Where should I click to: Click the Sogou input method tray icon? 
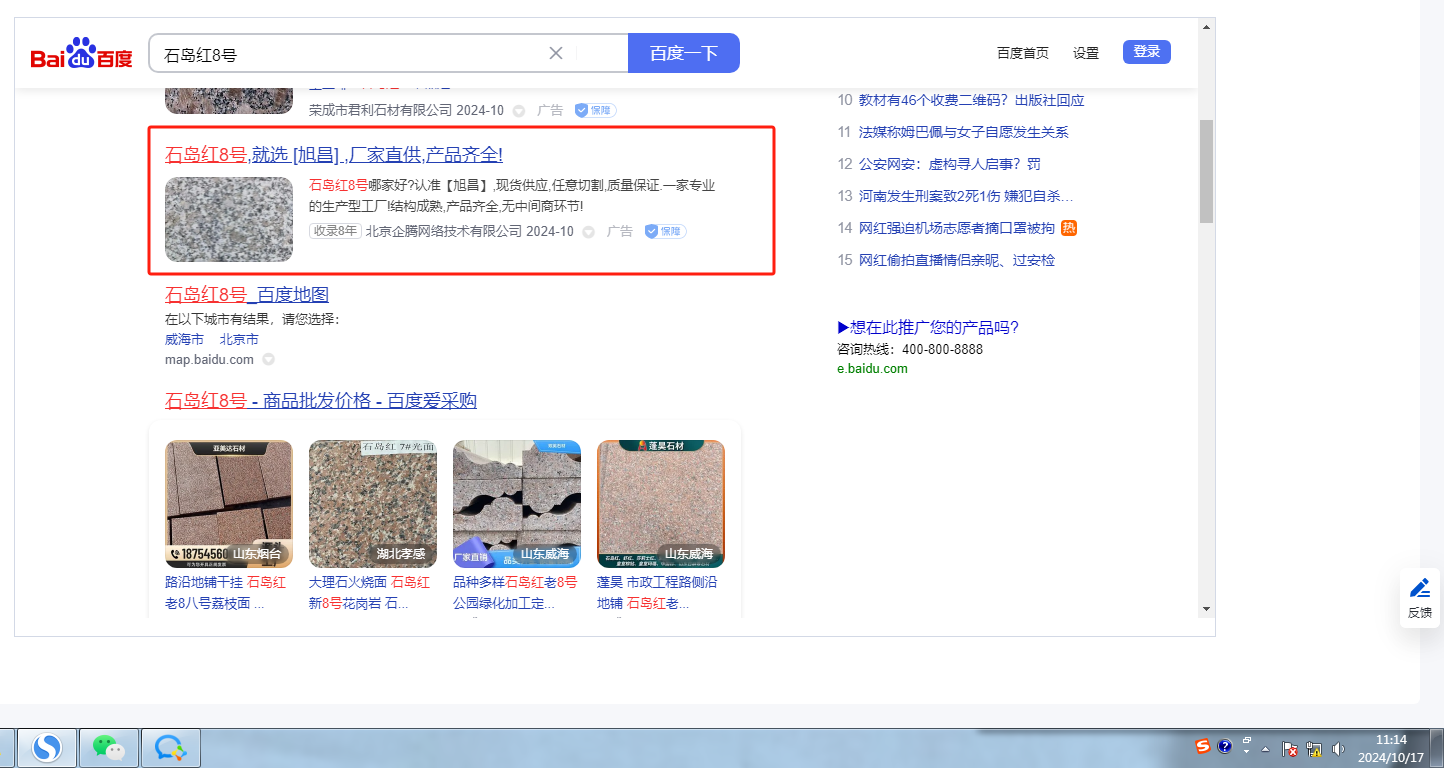tap(1203, 746)
